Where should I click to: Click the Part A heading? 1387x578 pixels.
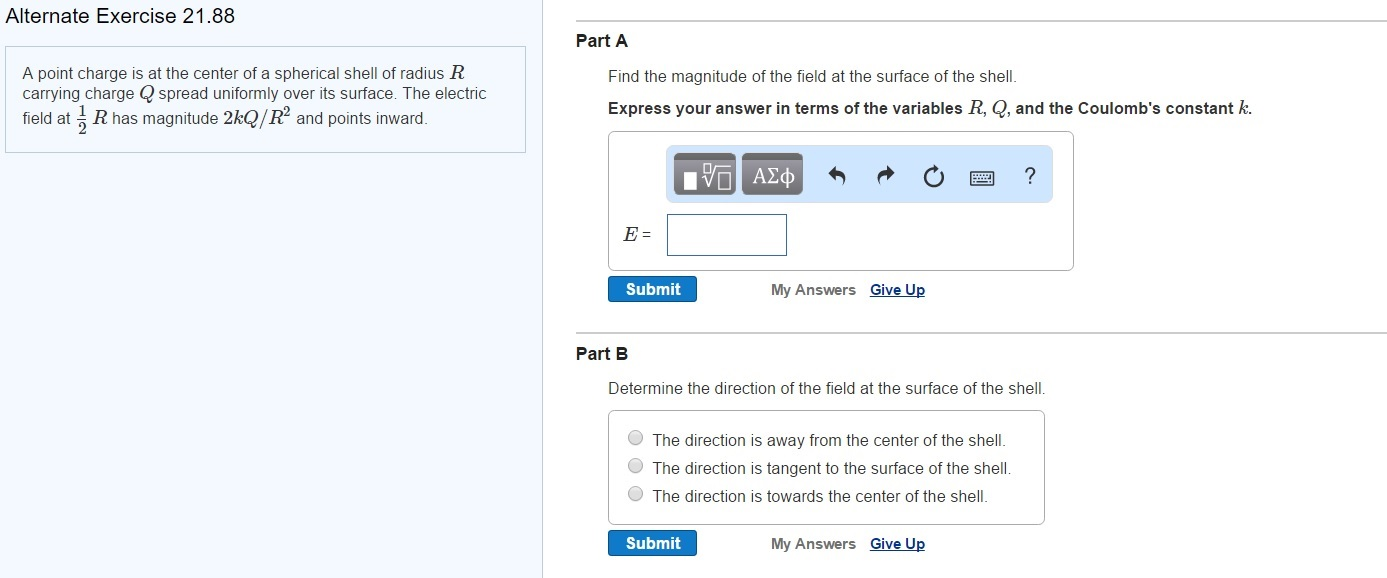(x=602, y=41)
